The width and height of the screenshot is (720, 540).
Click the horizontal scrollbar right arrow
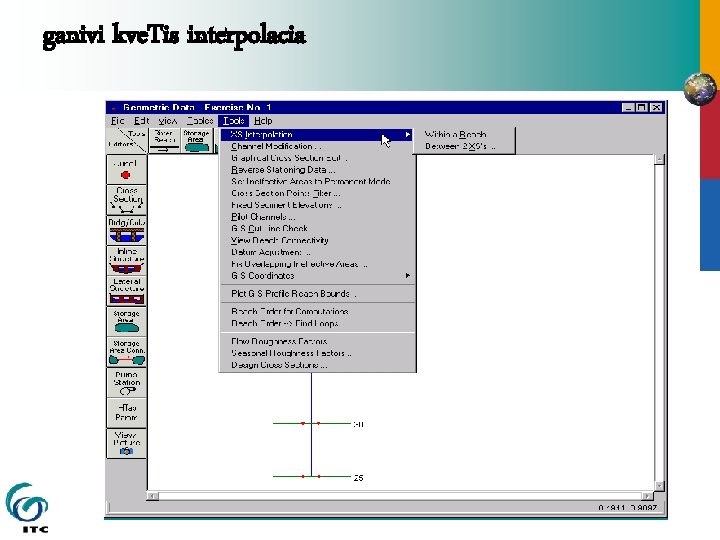pyautogui.click(x=647, y=496)
